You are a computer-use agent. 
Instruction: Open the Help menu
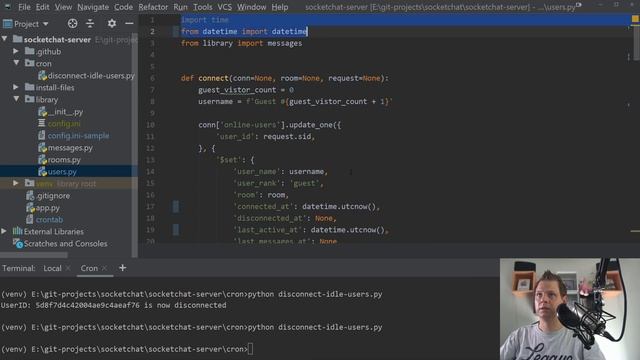[x=280, y=7]
